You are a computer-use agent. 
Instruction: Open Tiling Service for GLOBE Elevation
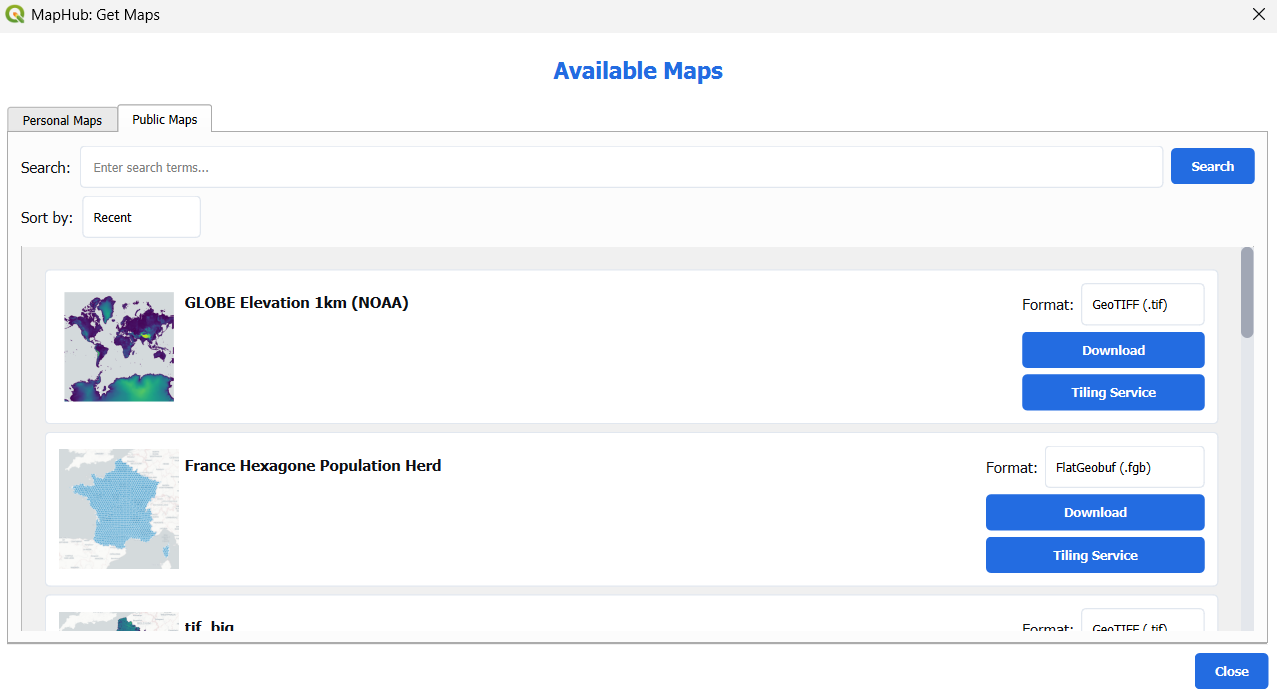[x=1113, y=393]
